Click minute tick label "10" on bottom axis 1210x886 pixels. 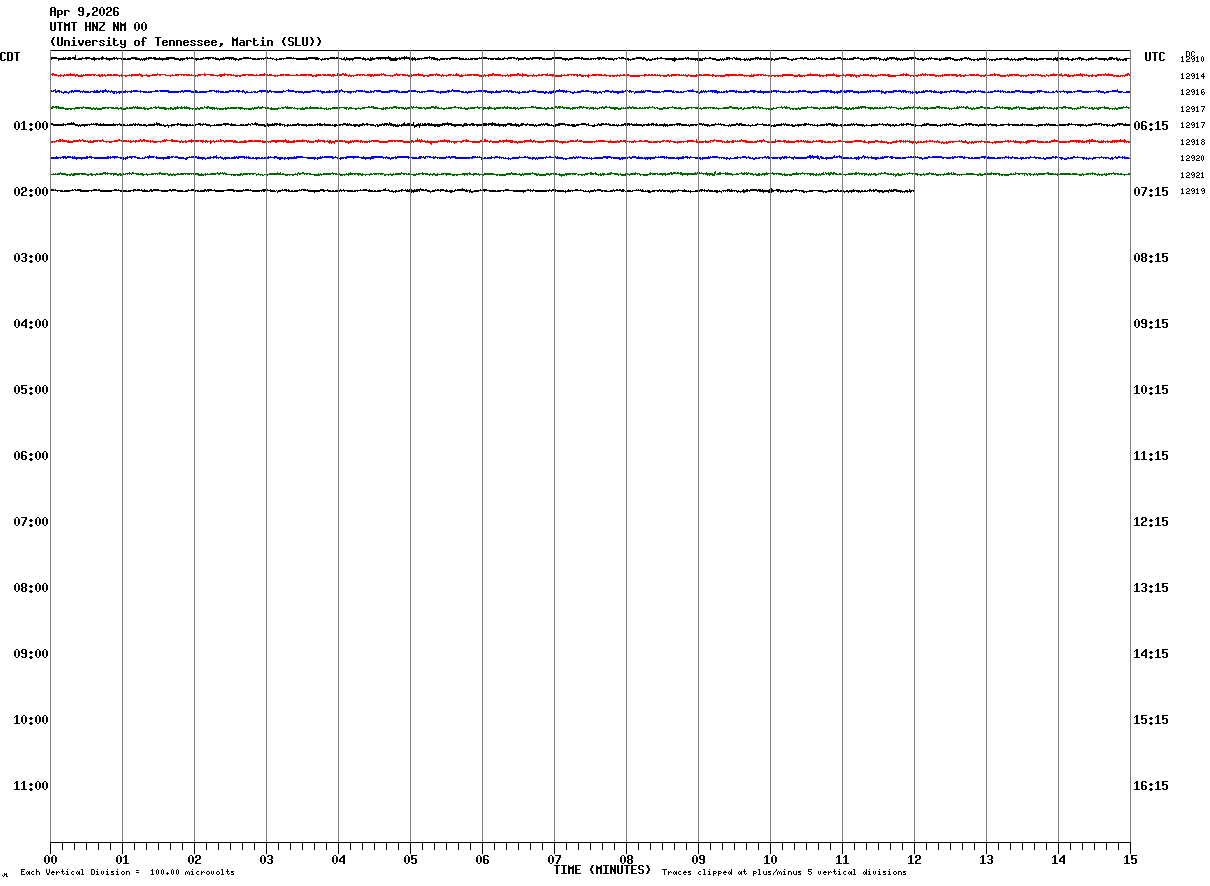pos(770,860)
